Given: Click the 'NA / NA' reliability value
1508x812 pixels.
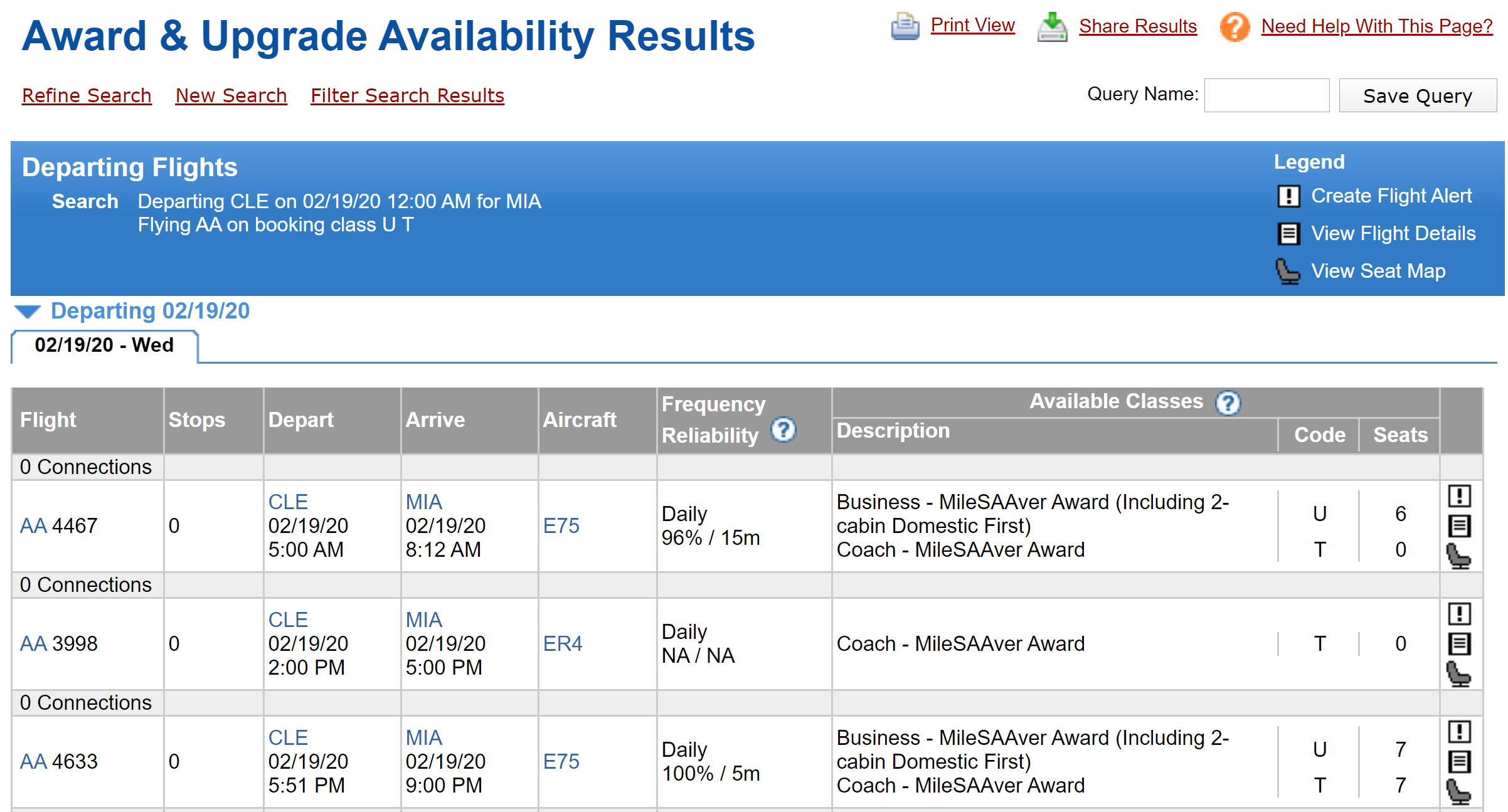Looking at the screenshot, I should pyautogui.click(x=698, y=655).
